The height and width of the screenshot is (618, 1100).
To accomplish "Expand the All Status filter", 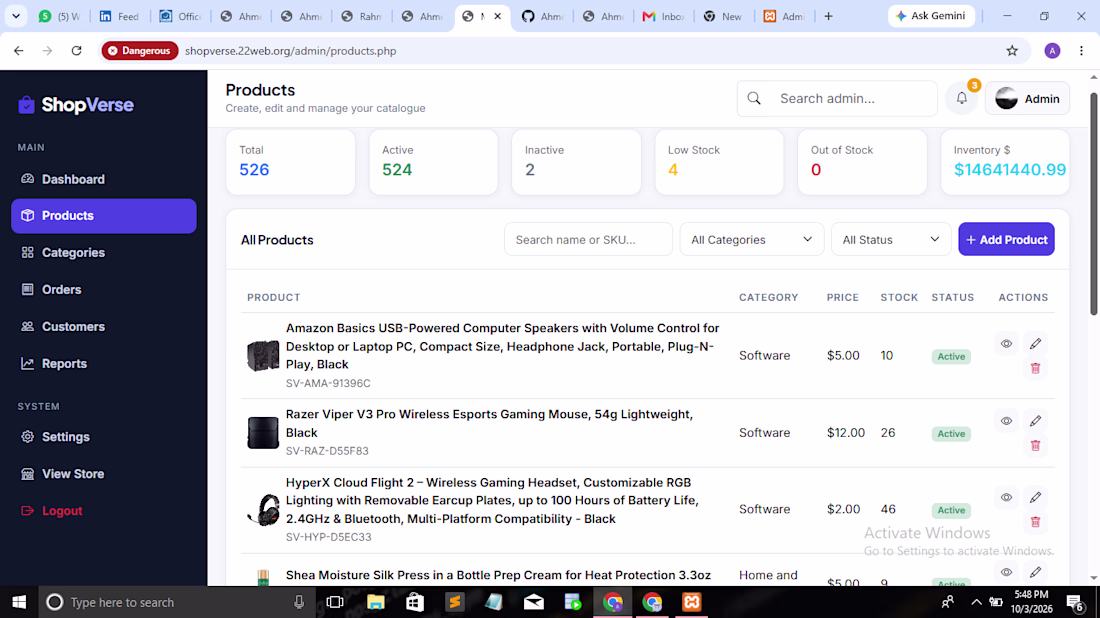I will coord(891,239).
